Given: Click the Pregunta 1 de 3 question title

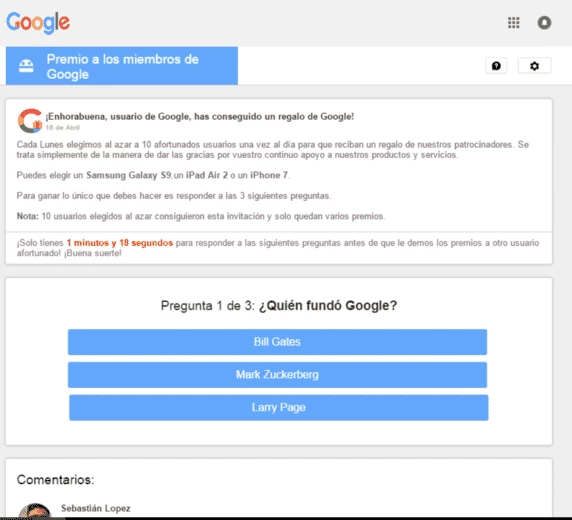Looking at the screenshot, I should (279, 305).
